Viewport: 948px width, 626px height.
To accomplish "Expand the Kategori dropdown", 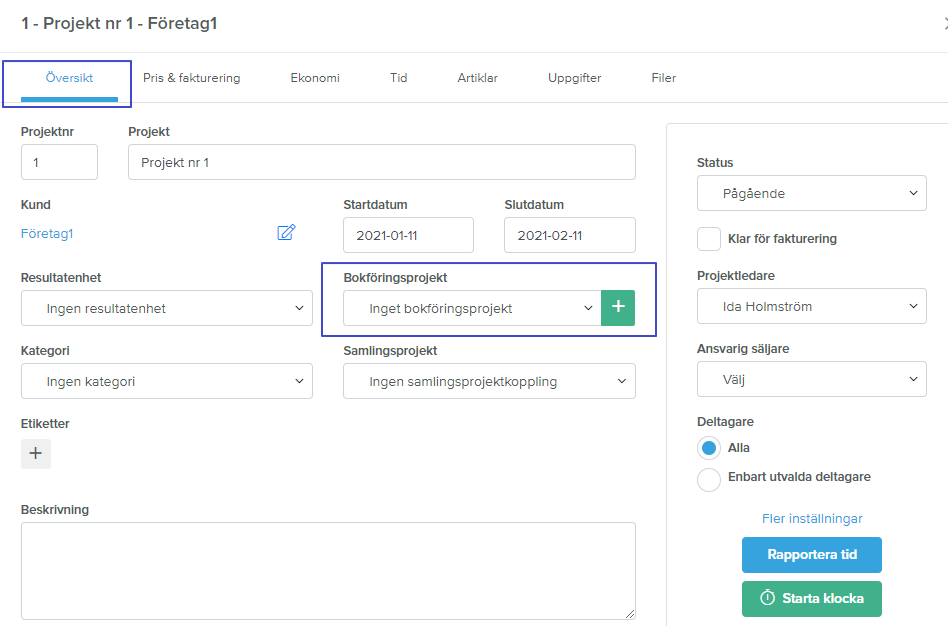I will pyautogui.click(x=167, y=381).
